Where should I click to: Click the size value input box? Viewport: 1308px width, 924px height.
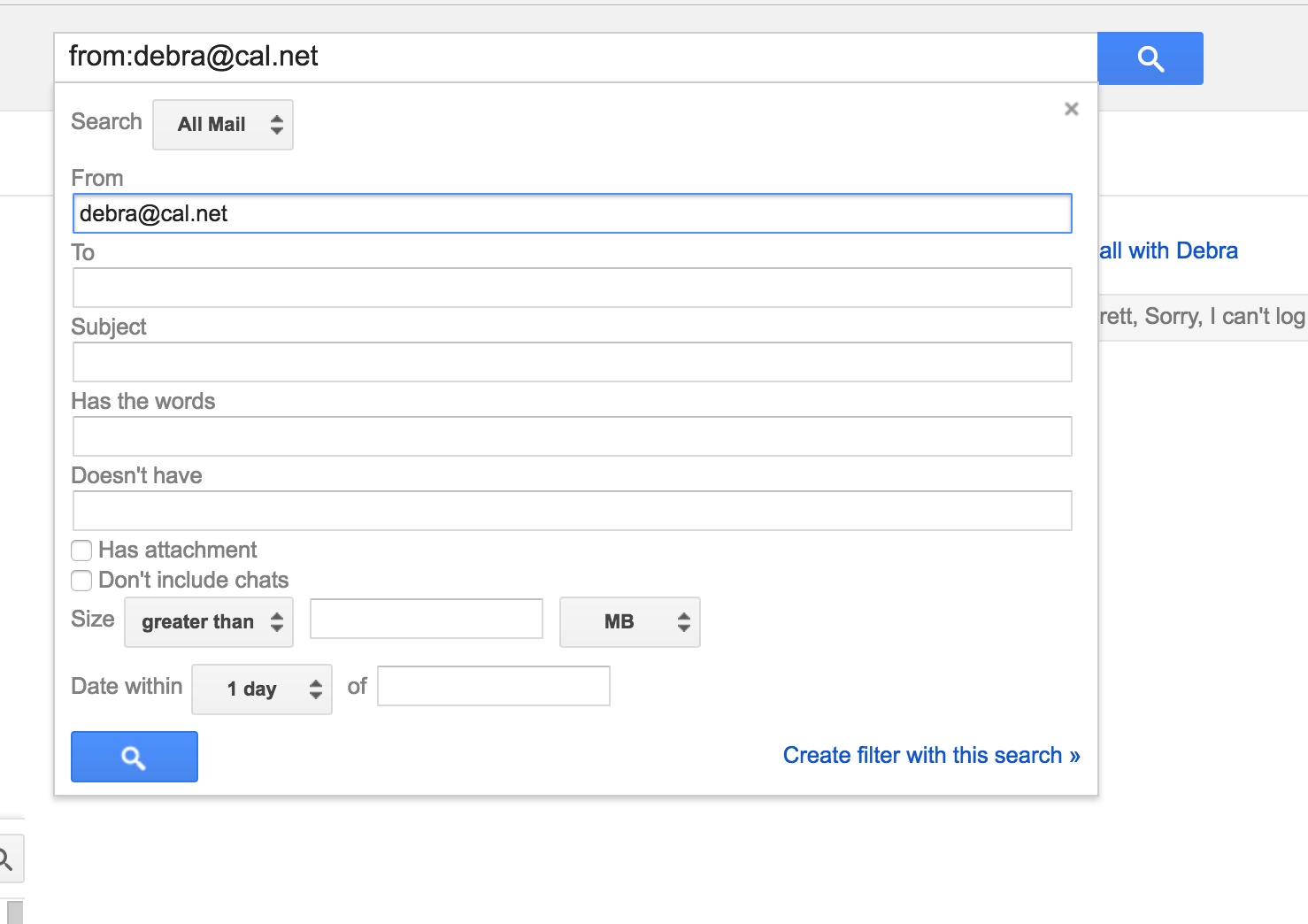pyautogui.click(x=426, y=619)
